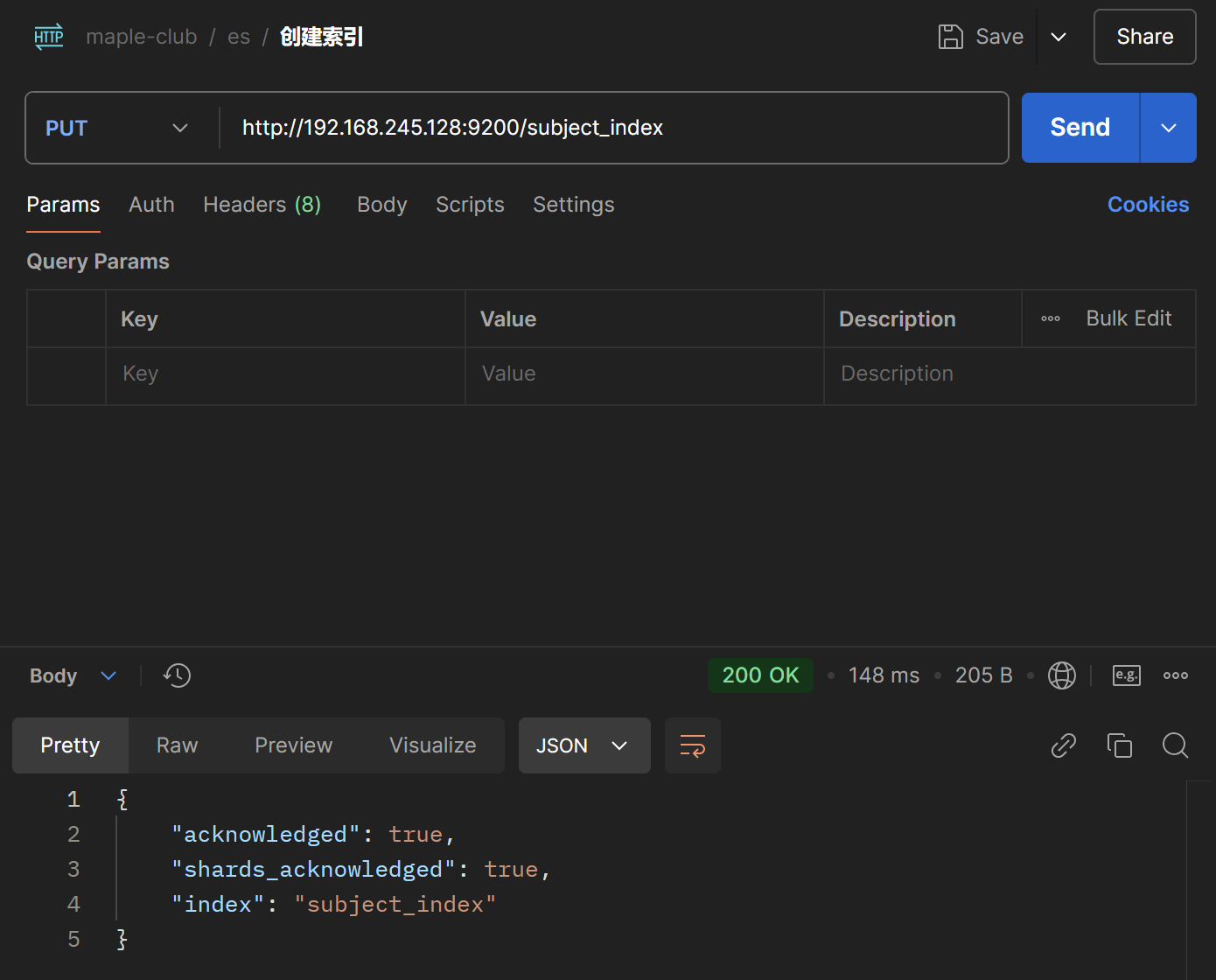Click line number 1 in response

(x=73, y=800)
